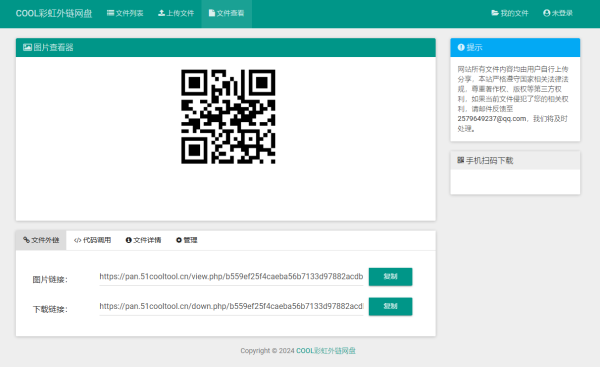
Task: Open the COOL彩虹外链网盘 footer link
Action: [x=326, y=351]
